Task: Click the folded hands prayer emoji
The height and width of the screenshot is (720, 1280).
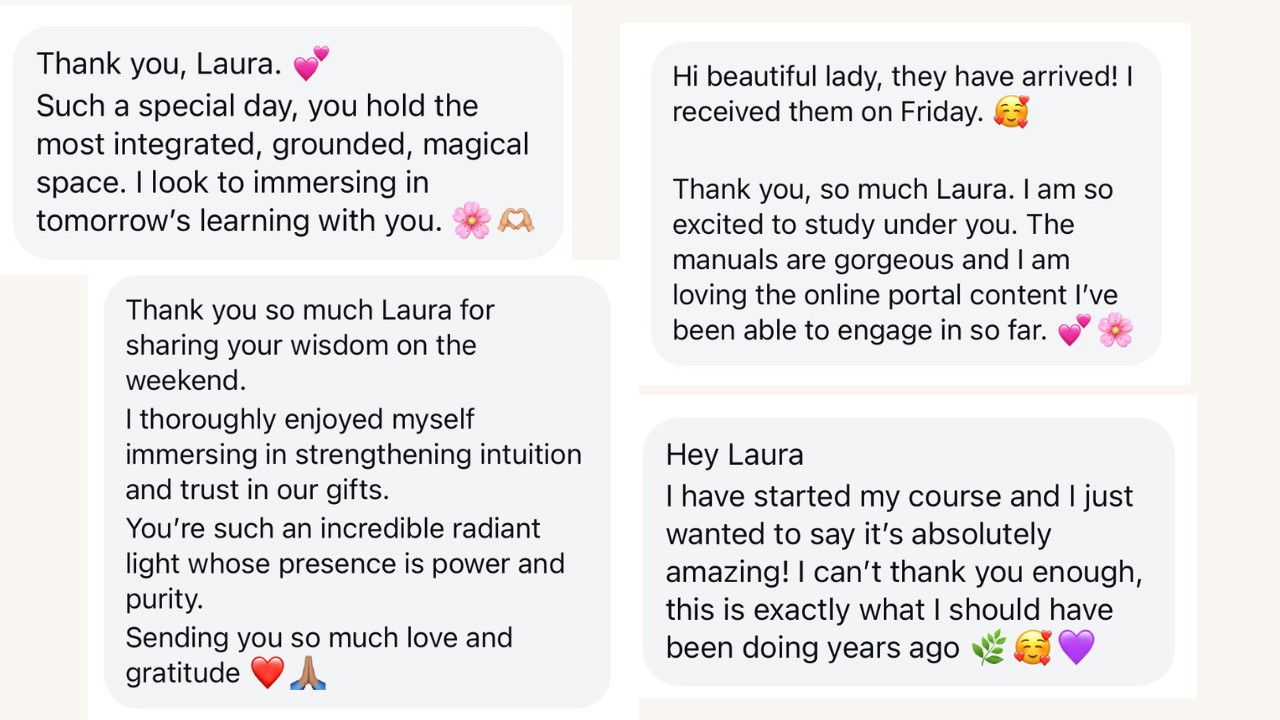Action: [308, 673]
